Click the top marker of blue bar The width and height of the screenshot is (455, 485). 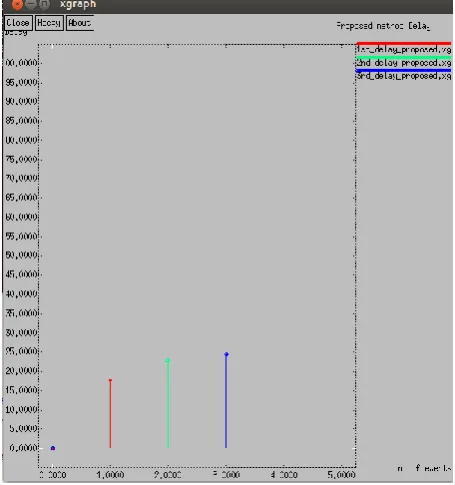[226, 354]
